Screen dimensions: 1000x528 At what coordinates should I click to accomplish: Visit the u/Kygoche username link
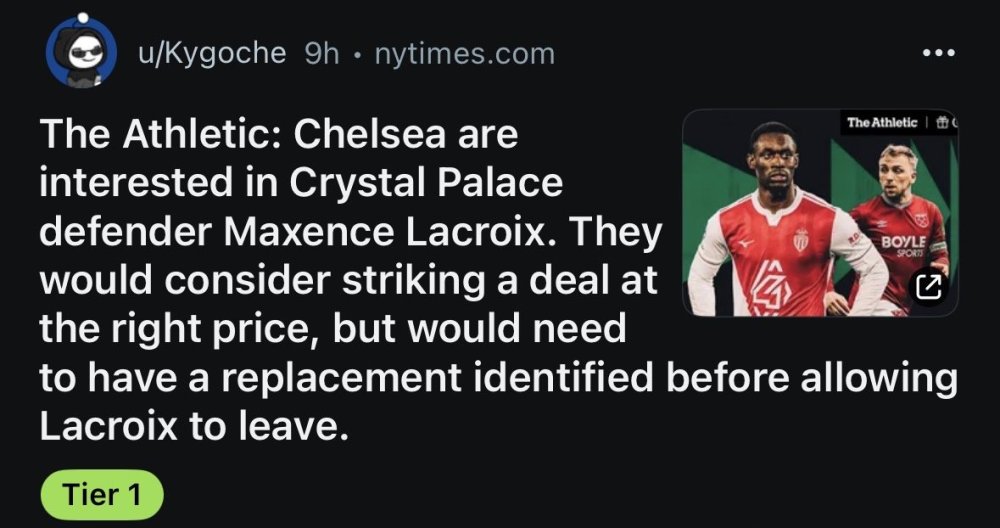(212, 54)
